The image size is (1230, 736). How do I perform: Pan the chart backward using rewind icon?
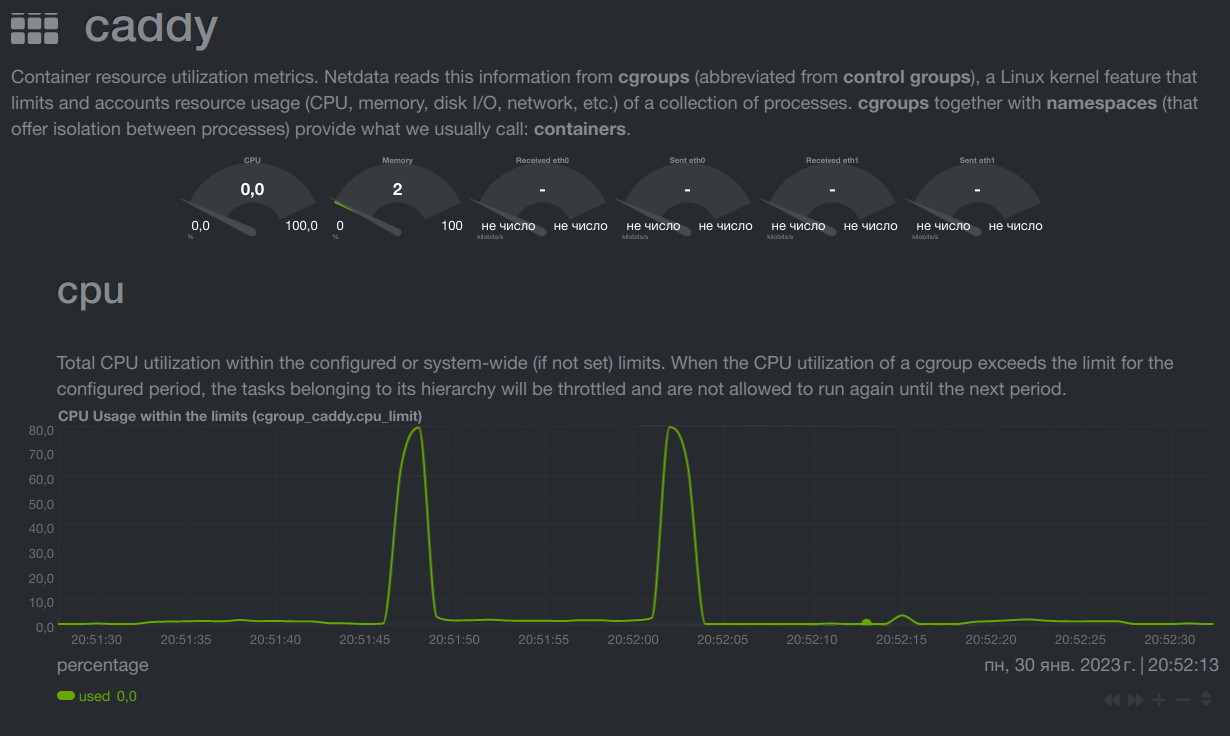click(x=1111, y=699)
